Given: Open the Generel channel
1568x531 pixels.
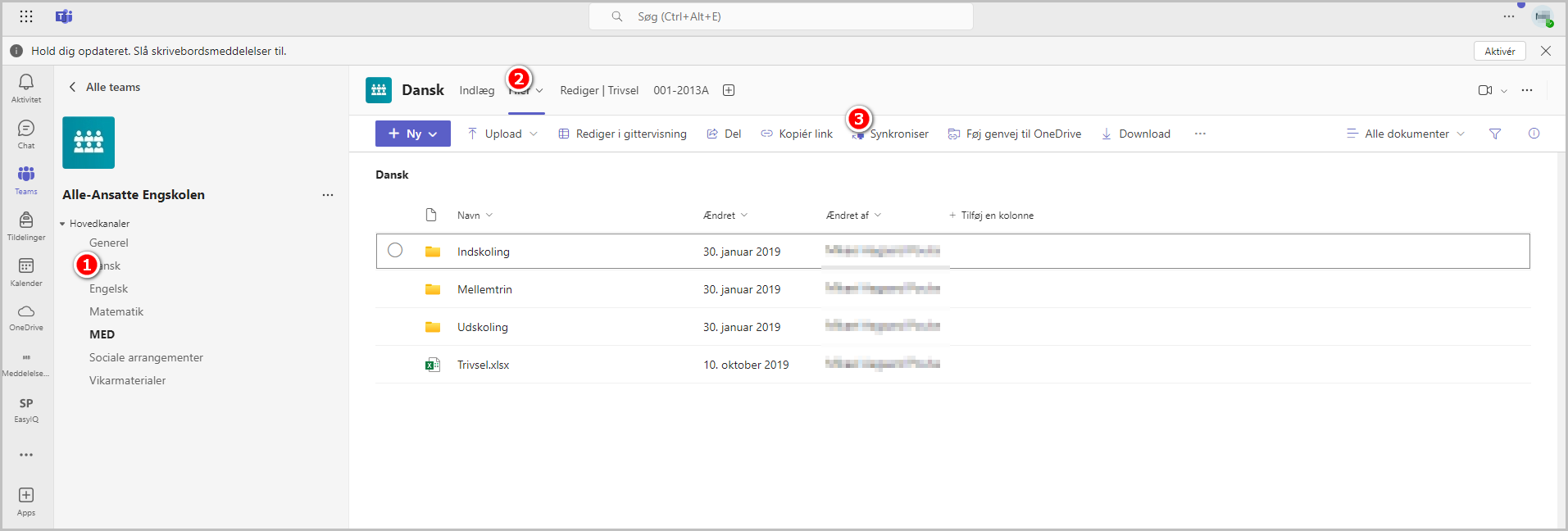Looking at the screenshot, I should pos(109,243).
